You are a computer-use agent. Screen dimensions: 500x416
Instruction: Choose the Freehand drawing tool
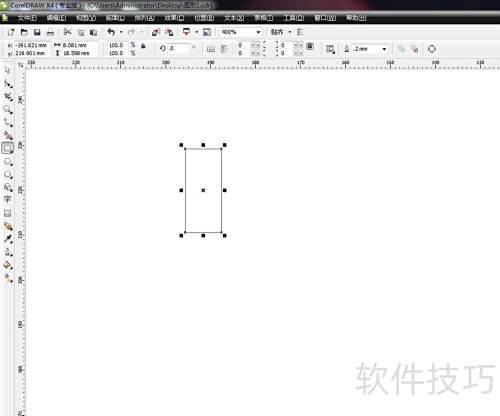click(8, 123)
